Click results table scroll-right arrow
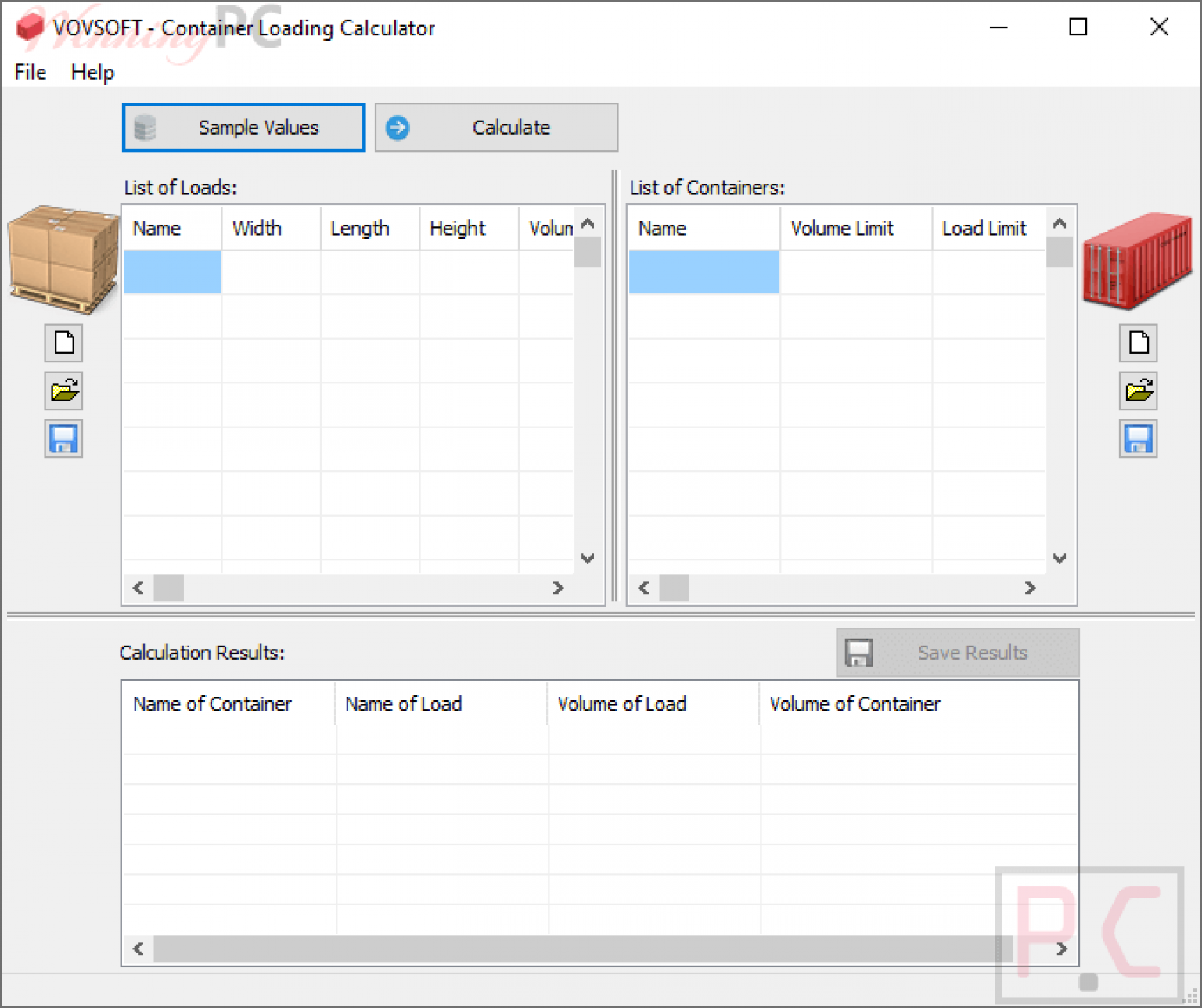The width and height of the screenshot is (1202, 1008). coord(1062,949)
